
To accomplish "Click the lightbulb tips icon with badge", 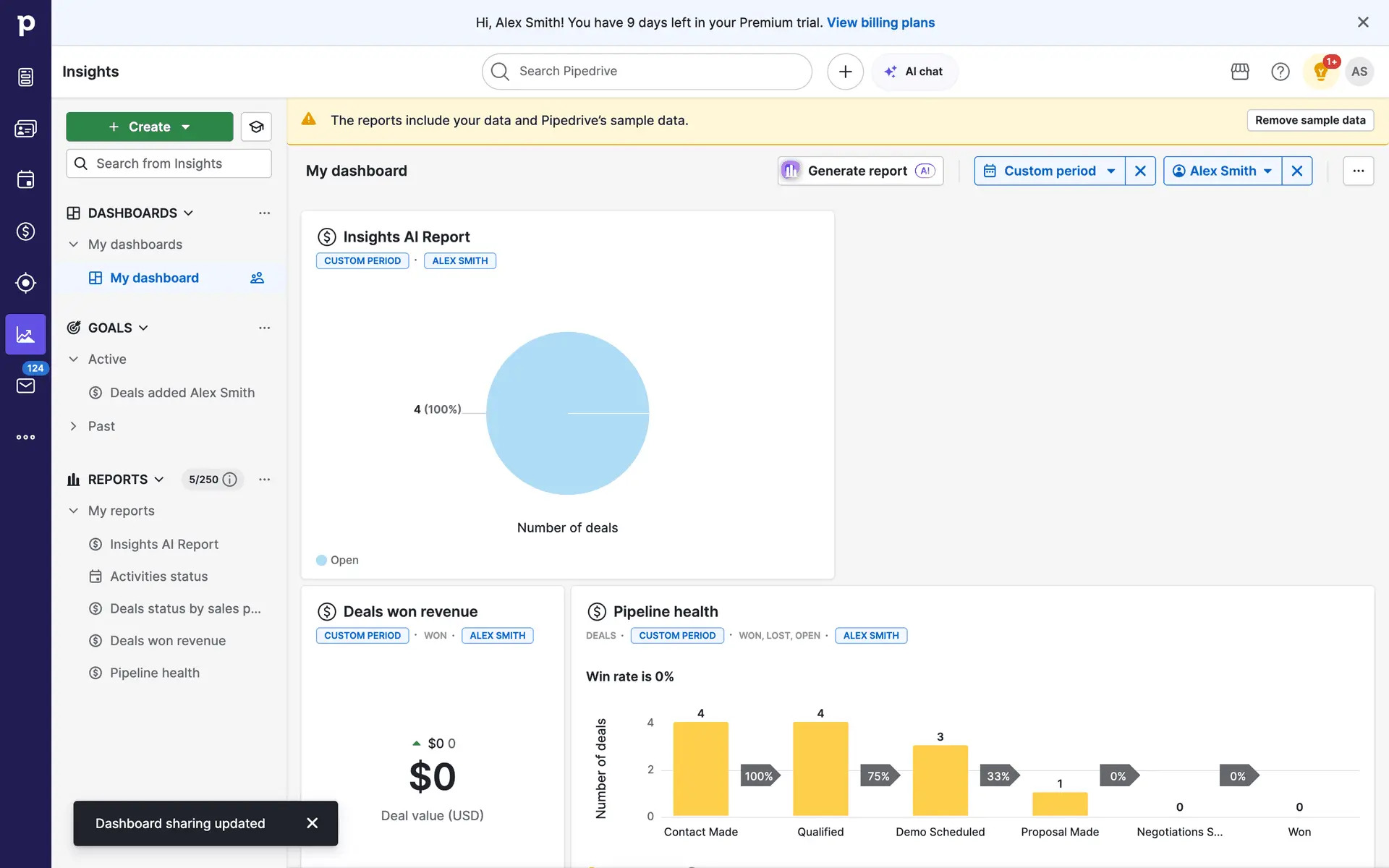I will (x=1320, y=72).
